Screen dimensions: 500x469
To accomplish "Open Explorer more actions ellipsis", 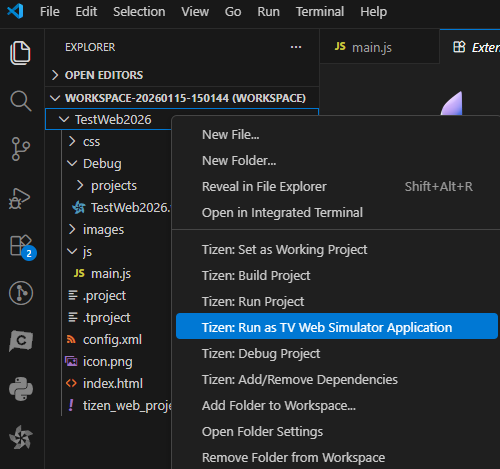I will pos(296,47).
